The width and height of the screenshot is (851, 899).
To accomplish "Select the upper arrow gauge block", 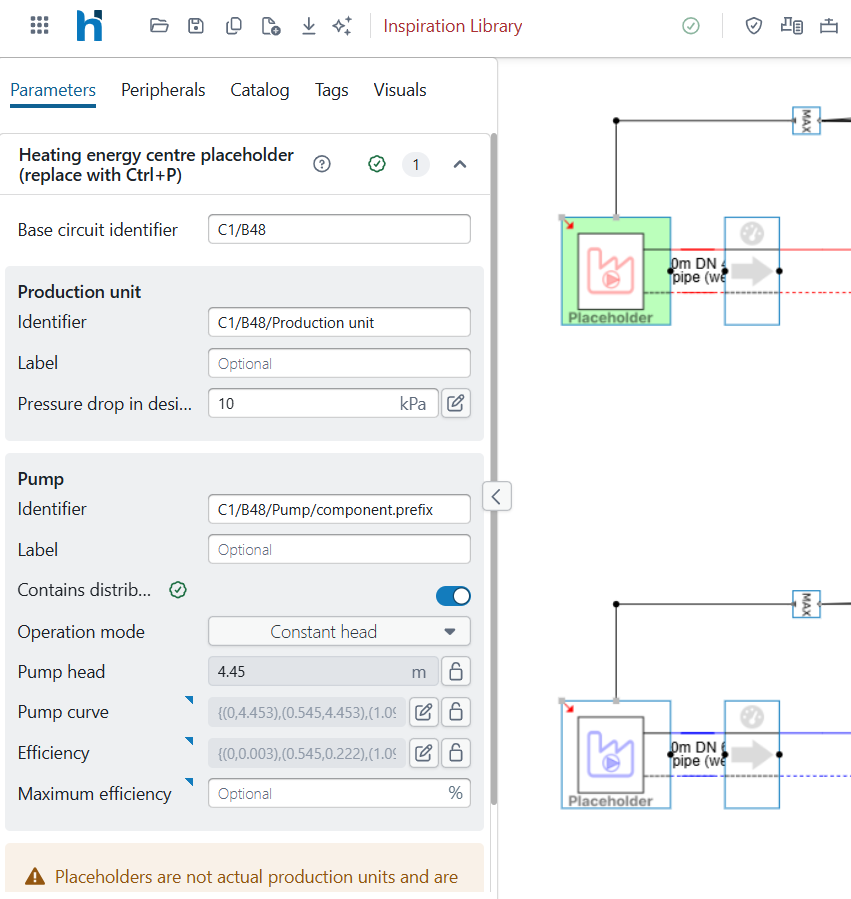I will [x=752, y=271].
